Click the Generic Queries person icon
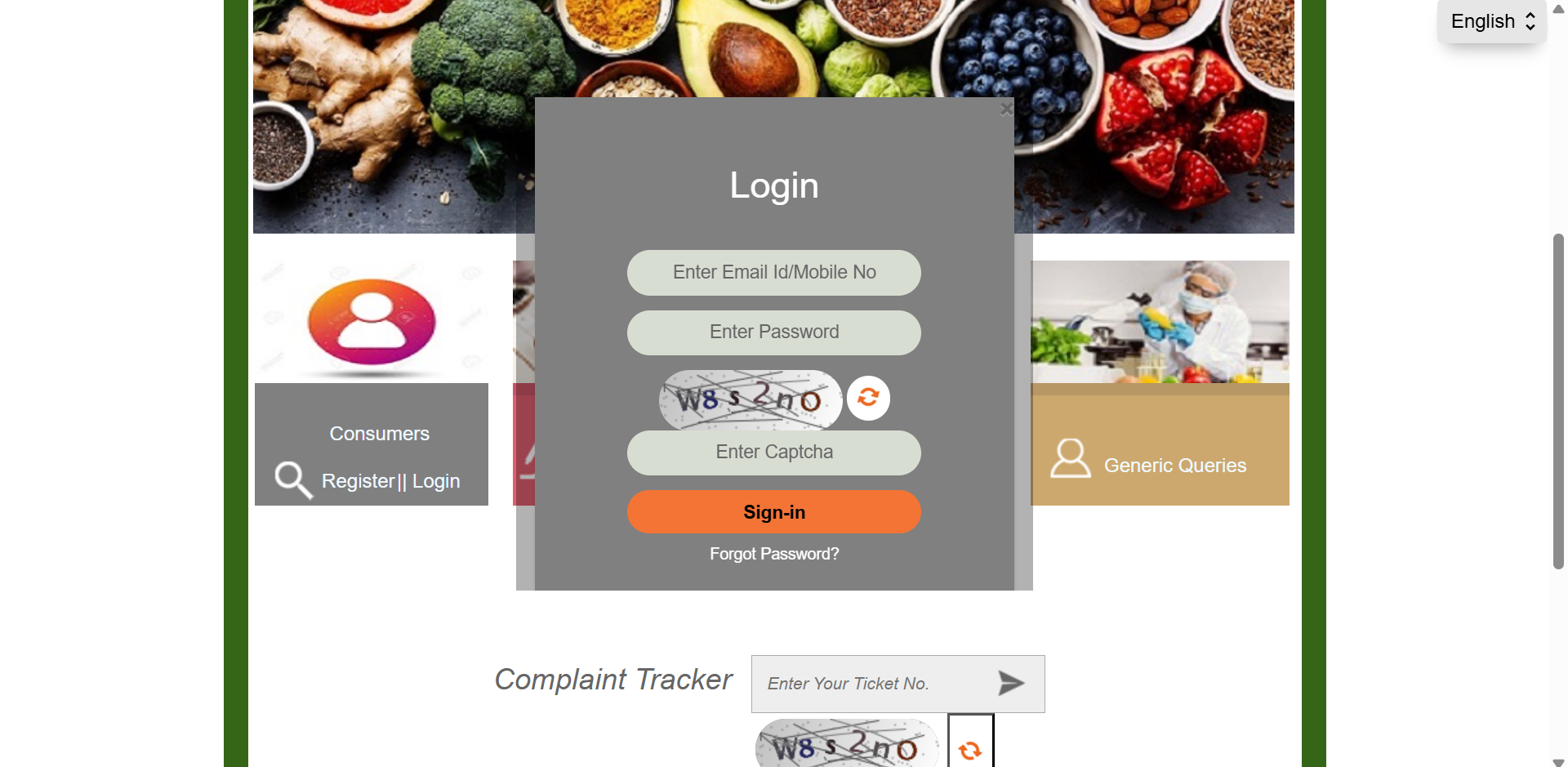This screenshot has width=1568, height=767. coord(1070,458)
